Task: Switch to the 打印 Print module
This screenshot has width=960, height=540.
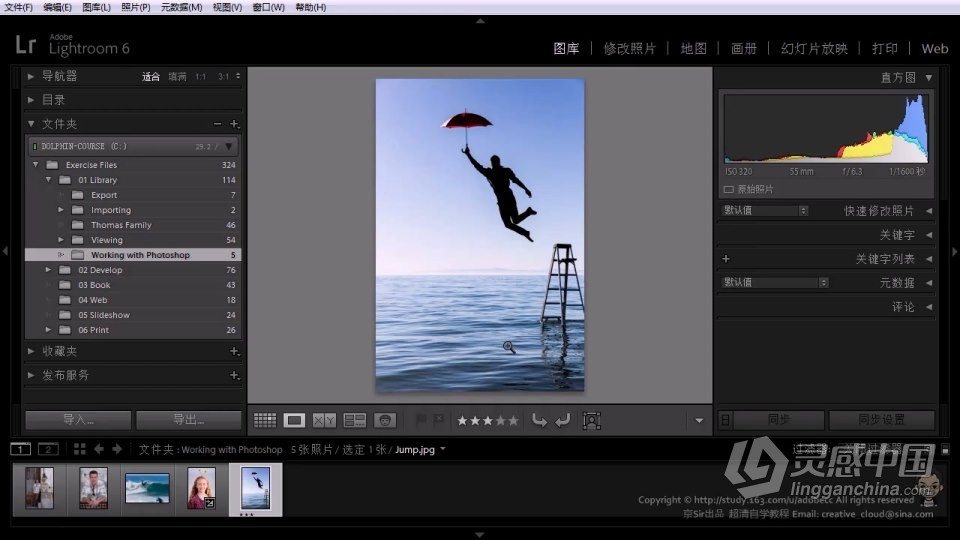Action: tap(885, 48)
